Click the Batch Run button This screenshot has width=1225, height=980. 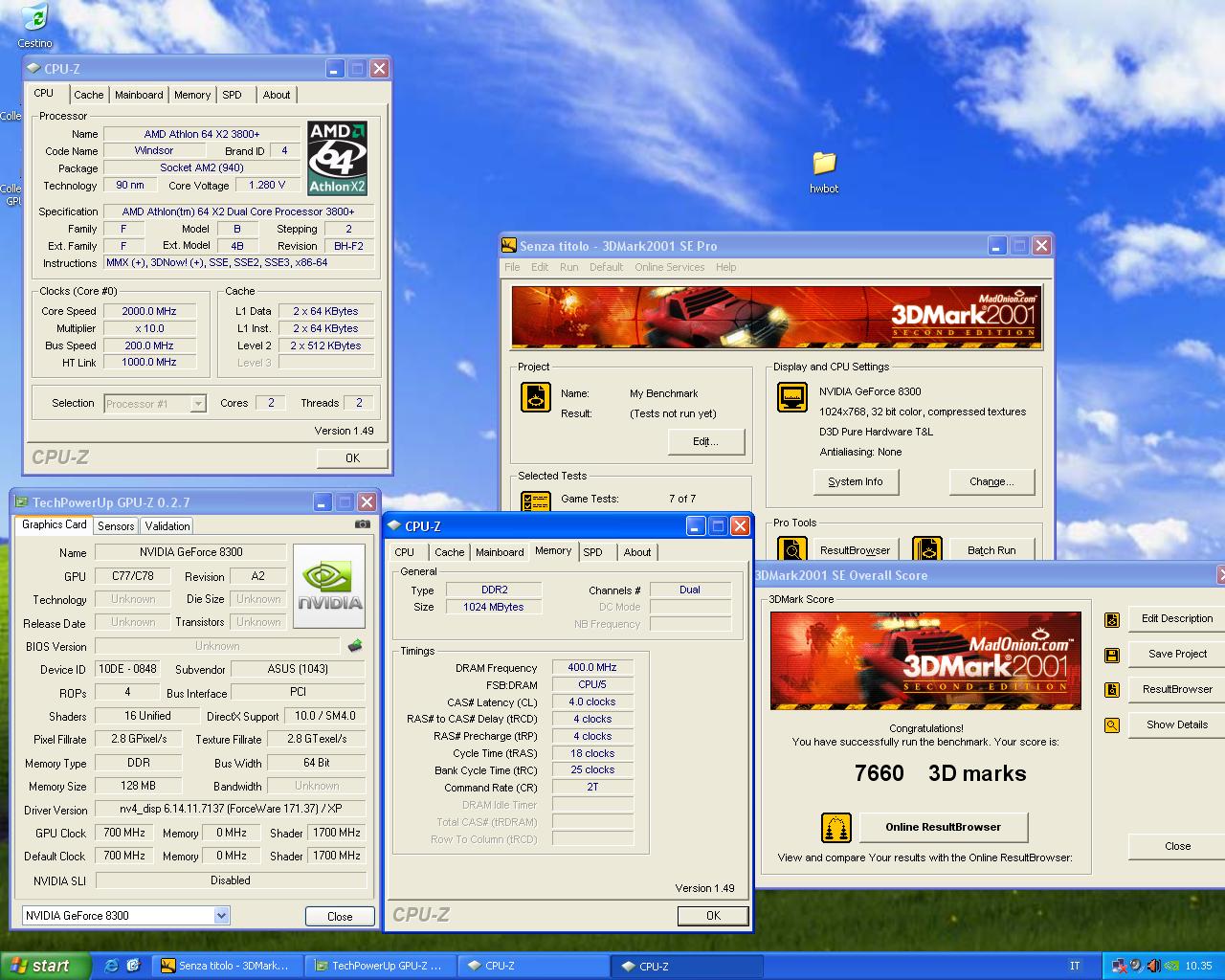pyautogui.click(x=991, y=550)
